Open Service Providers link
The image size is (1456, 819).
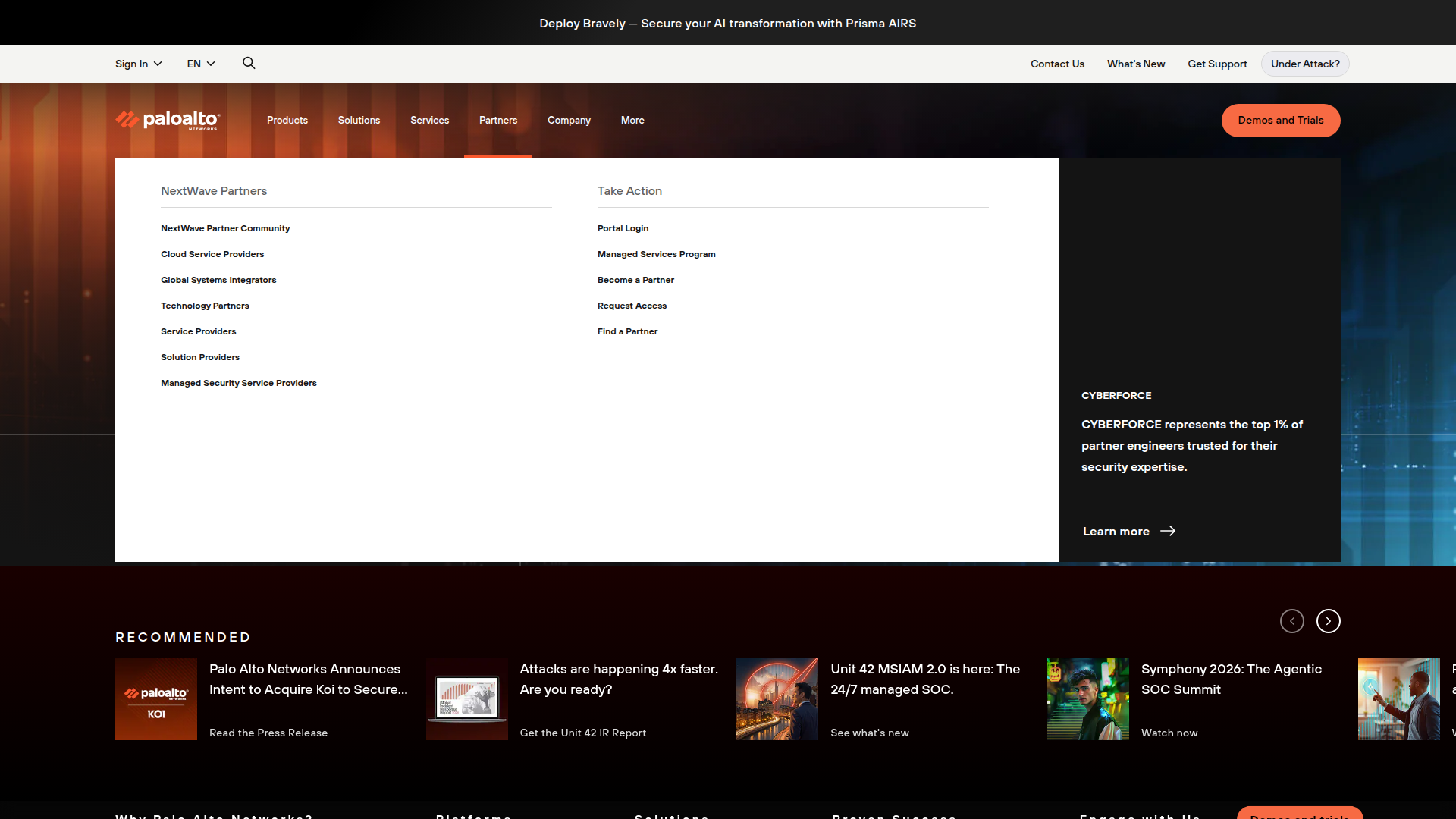pos(198,331)
